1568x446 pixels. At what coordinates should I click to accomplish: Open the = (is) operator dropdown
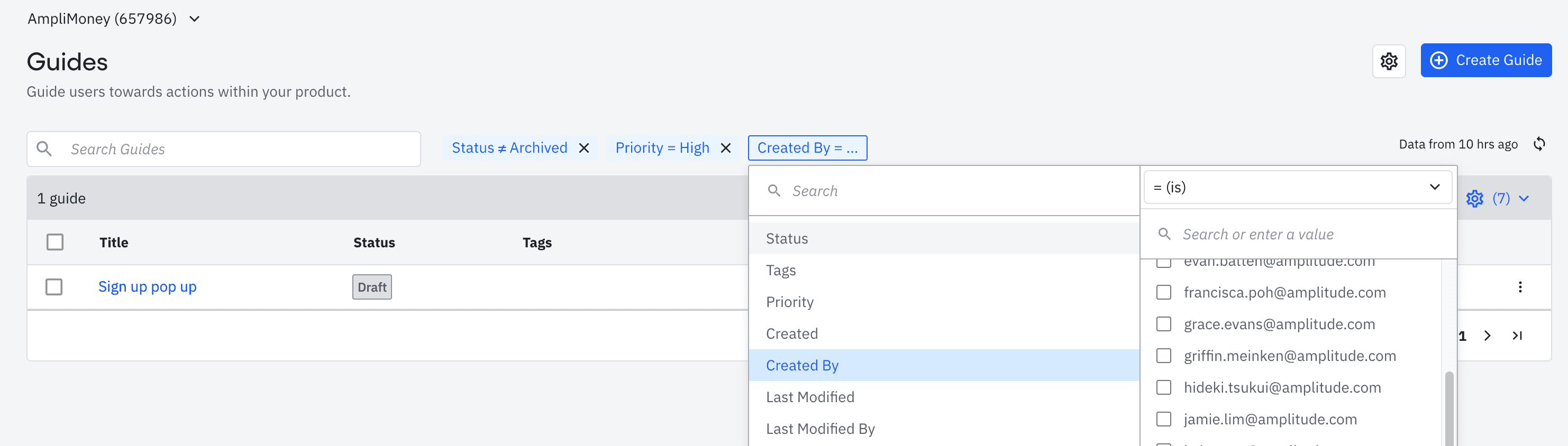pos(1297,187)
